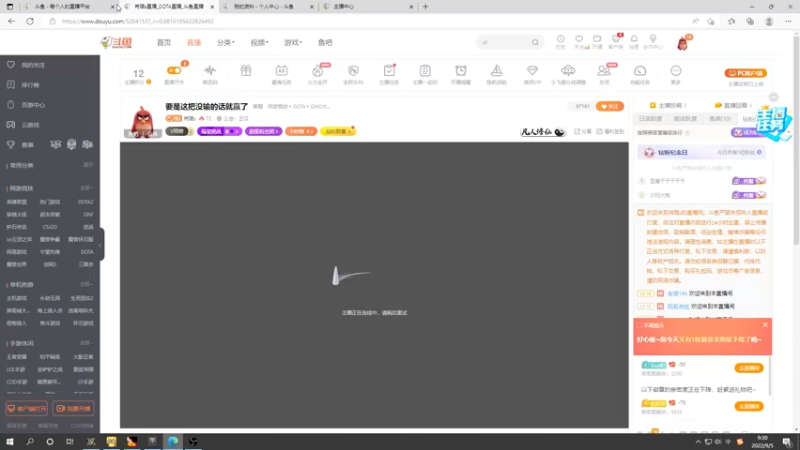Image resolution: width=800 pixels, height=450 pixels.
Task: Expand 全部 next to 网游竞技
Action: [x=86, y=188]
